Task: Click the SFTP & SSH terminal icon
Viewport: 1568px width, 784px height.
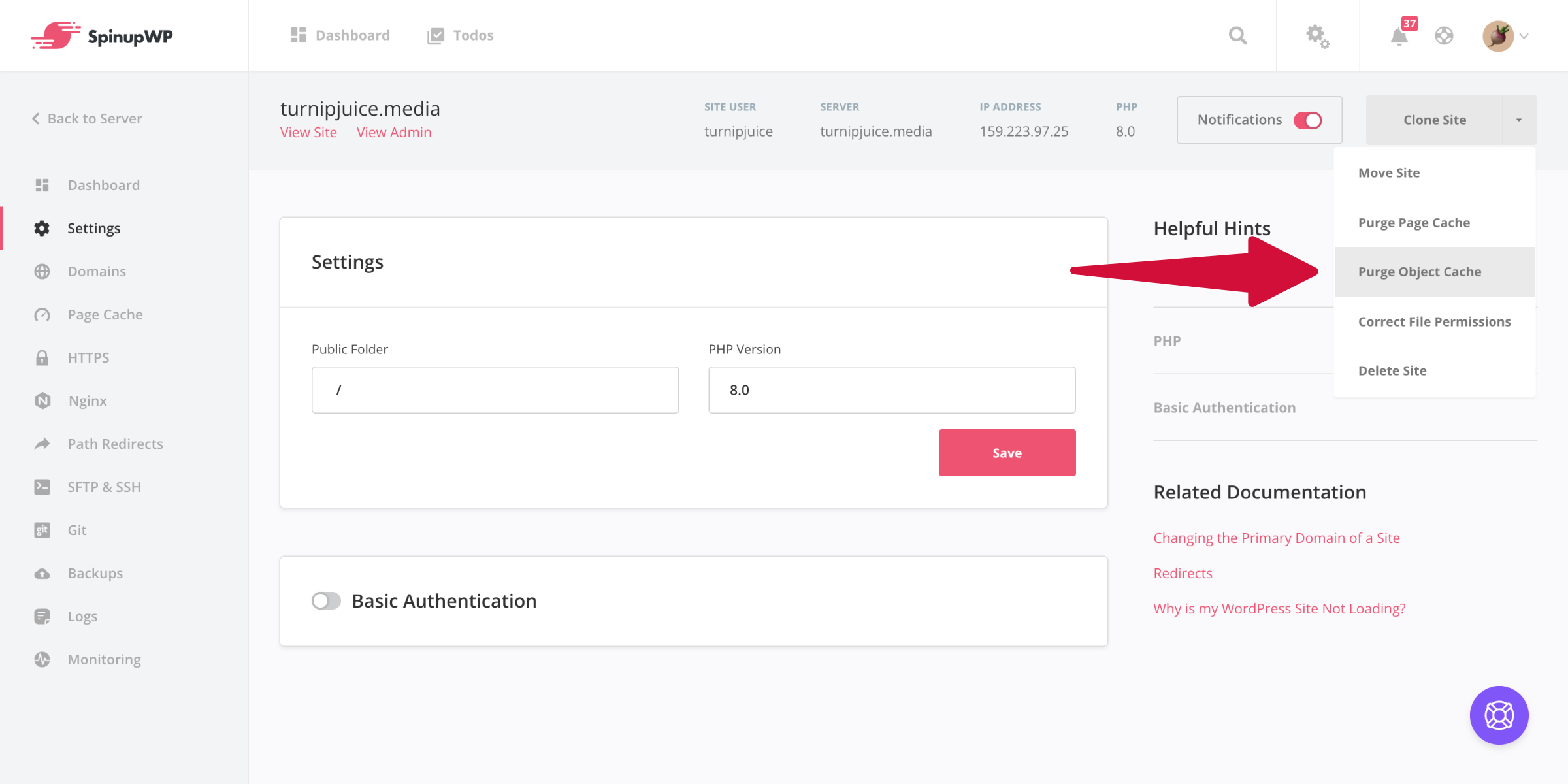Action: [x=42, y=487]
